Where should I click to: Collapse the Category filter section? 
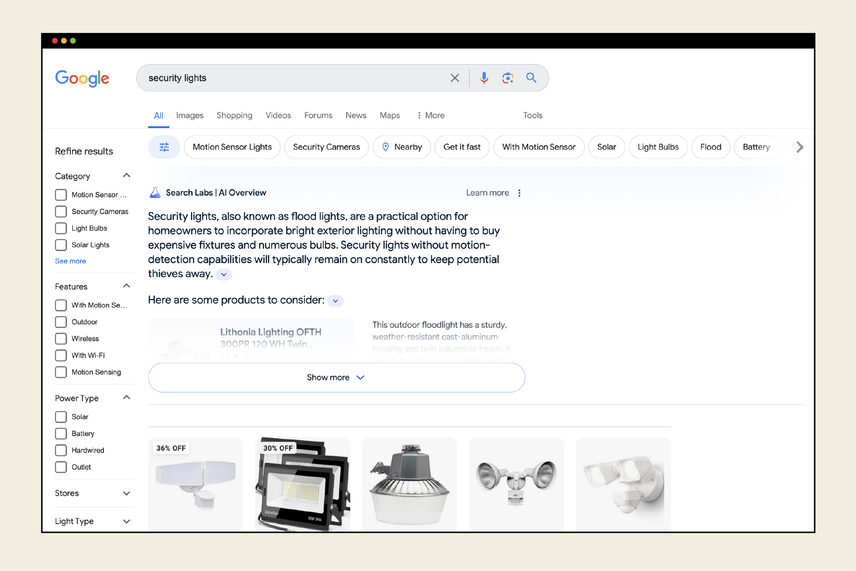[126, 175]
